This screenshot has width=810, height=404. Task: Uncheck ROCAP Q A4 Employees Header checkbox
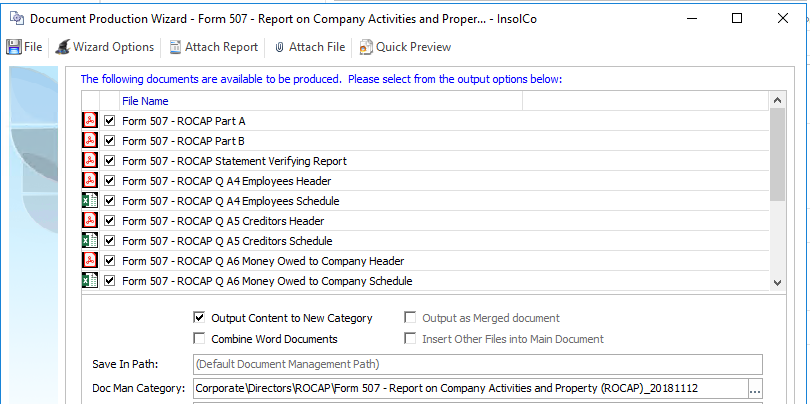(x=110, y=181)
